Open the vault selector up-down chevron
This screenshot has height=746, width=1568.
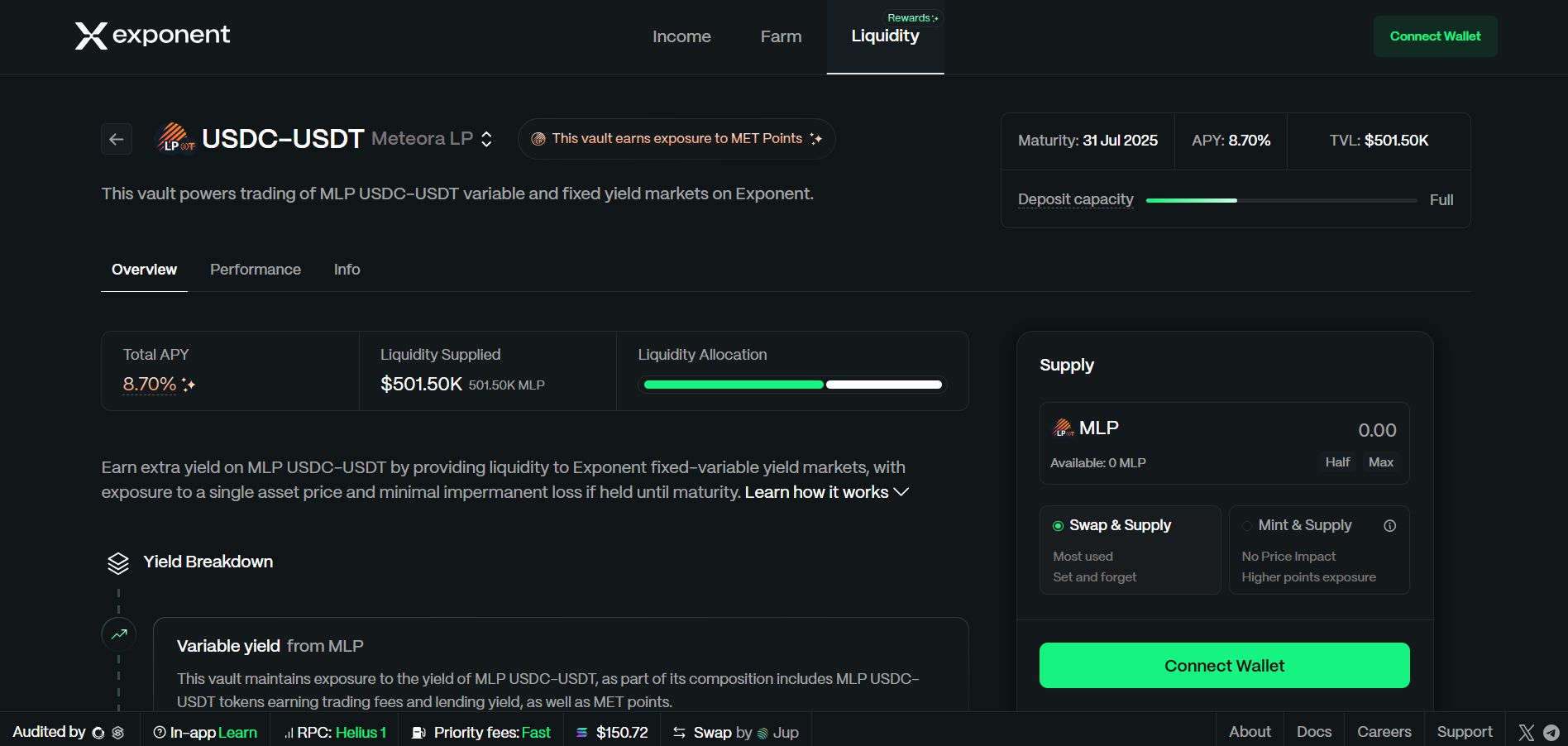[x=487, y=139]
